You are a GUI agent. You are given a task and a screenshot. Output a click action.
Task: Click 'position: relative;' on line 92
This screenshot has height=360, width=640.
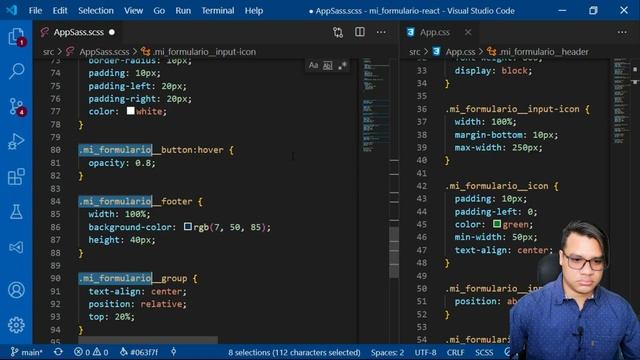pos(138,304)
